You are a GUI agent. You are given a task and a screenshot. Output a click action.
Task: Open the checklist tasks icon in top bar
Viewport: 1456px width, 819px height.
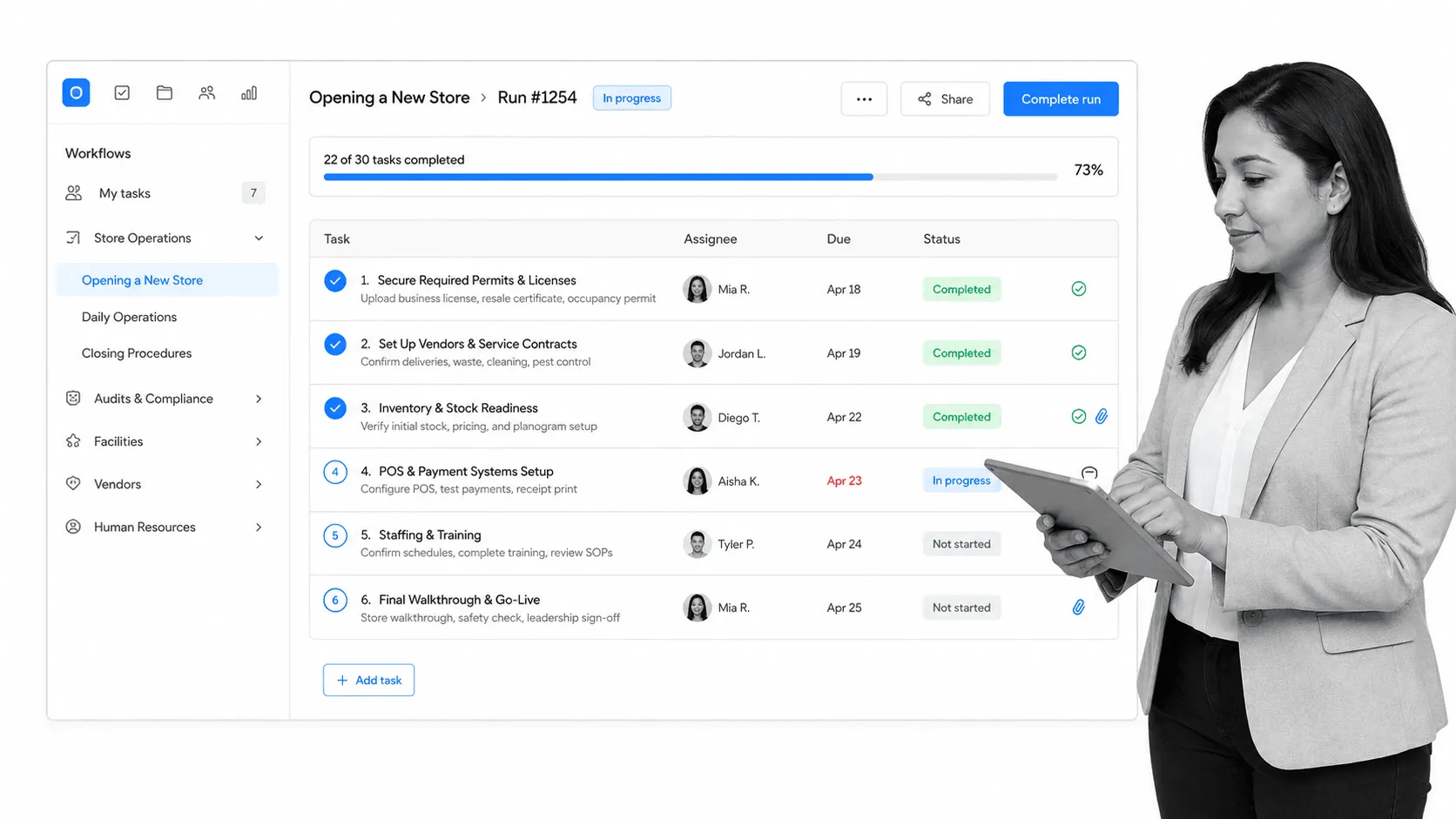[122, 92]
